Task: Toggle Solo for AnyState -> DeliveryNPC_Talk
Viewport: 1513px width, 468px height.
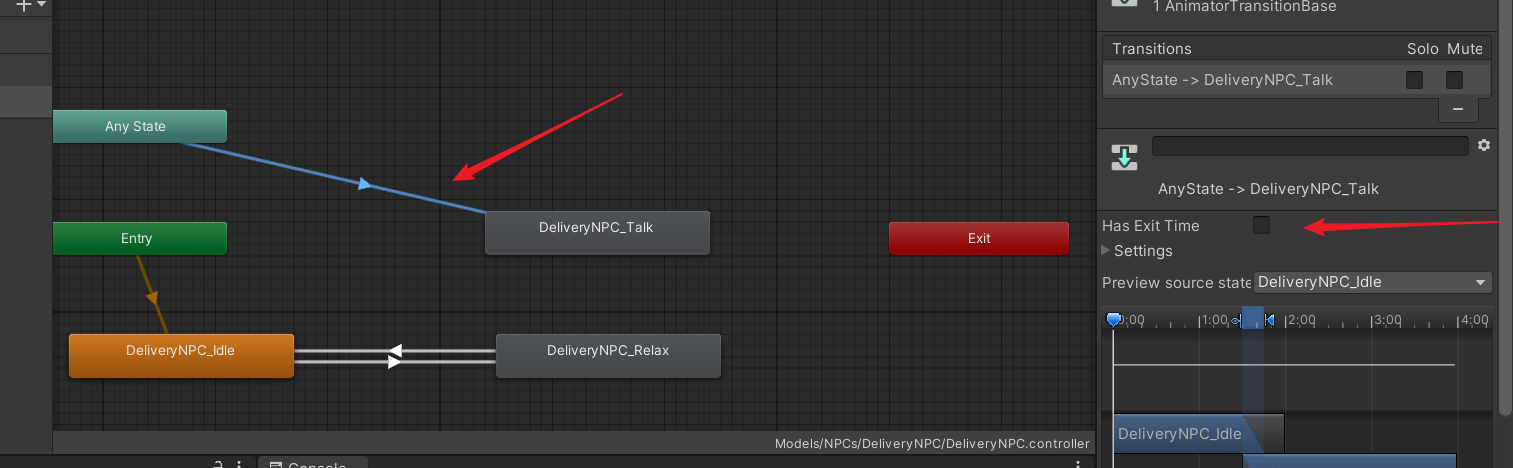Action: click(1414, 80)
